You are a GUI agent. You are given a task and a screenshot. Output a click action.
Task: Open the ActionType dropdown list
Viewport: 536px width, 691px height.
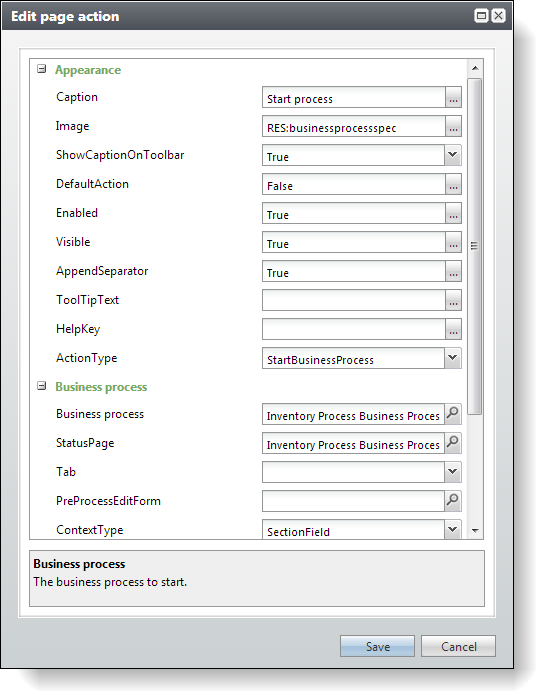[453, 358]
